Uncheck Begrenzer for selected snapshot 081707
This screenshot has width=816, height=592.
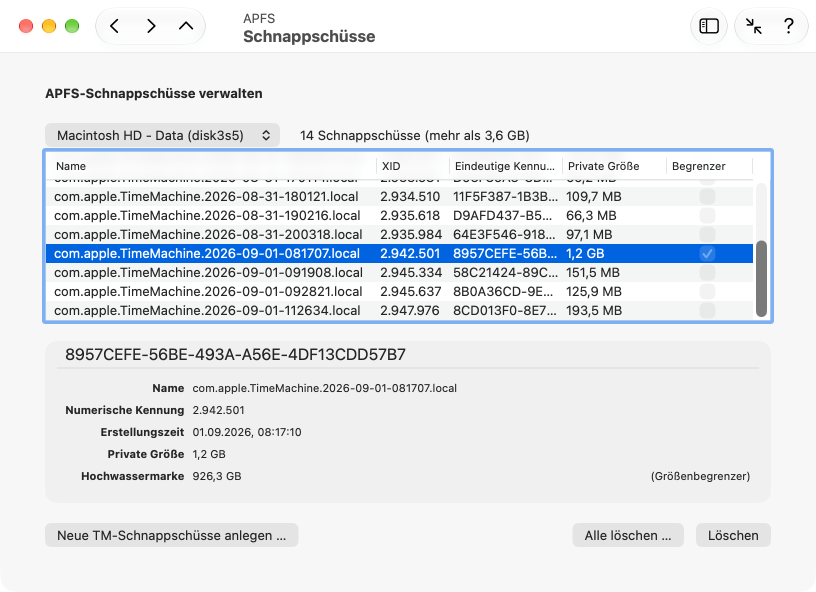point(707,253)
